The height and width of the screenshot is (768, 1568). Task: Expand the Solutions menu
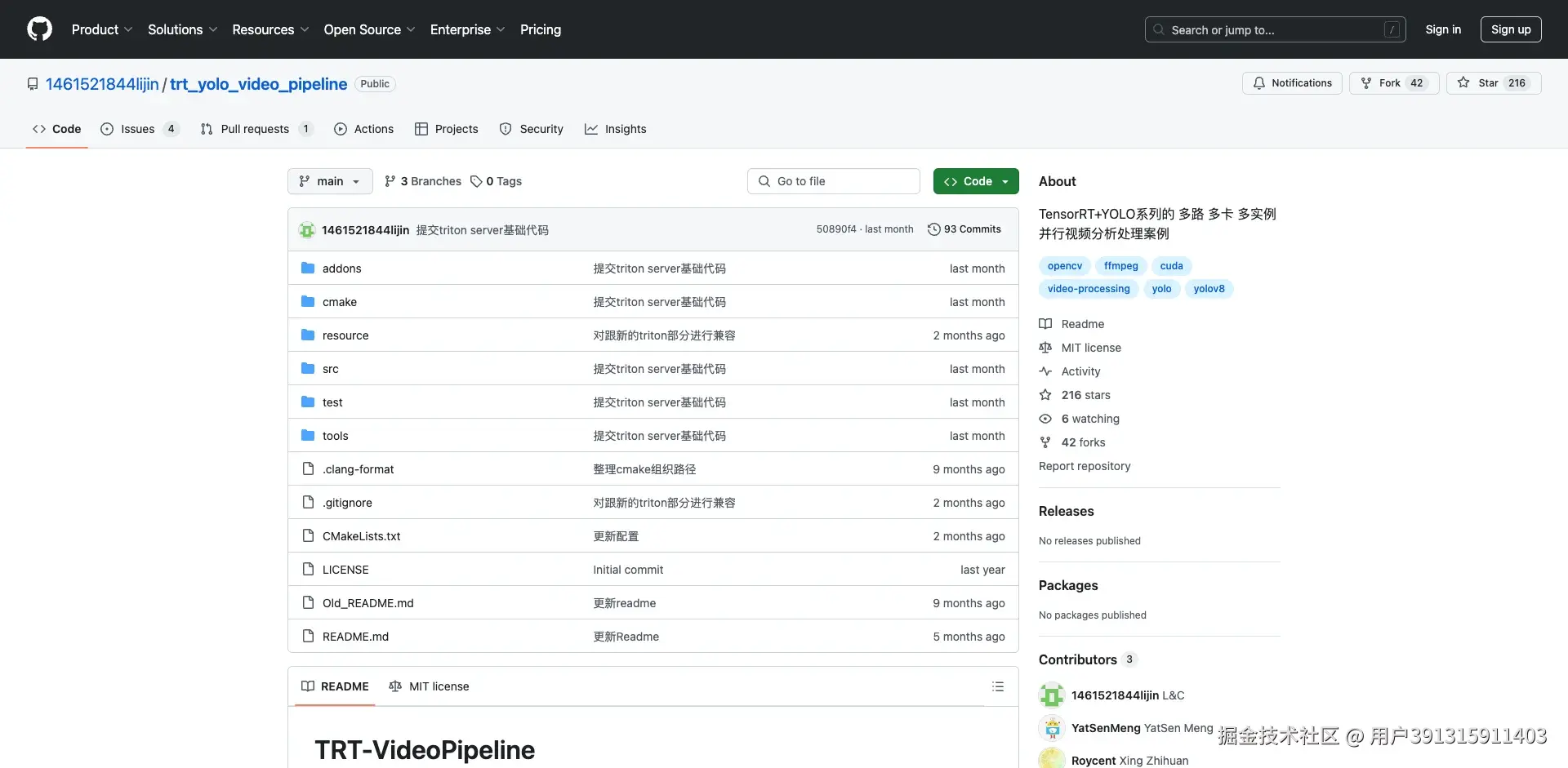point(183,29)
